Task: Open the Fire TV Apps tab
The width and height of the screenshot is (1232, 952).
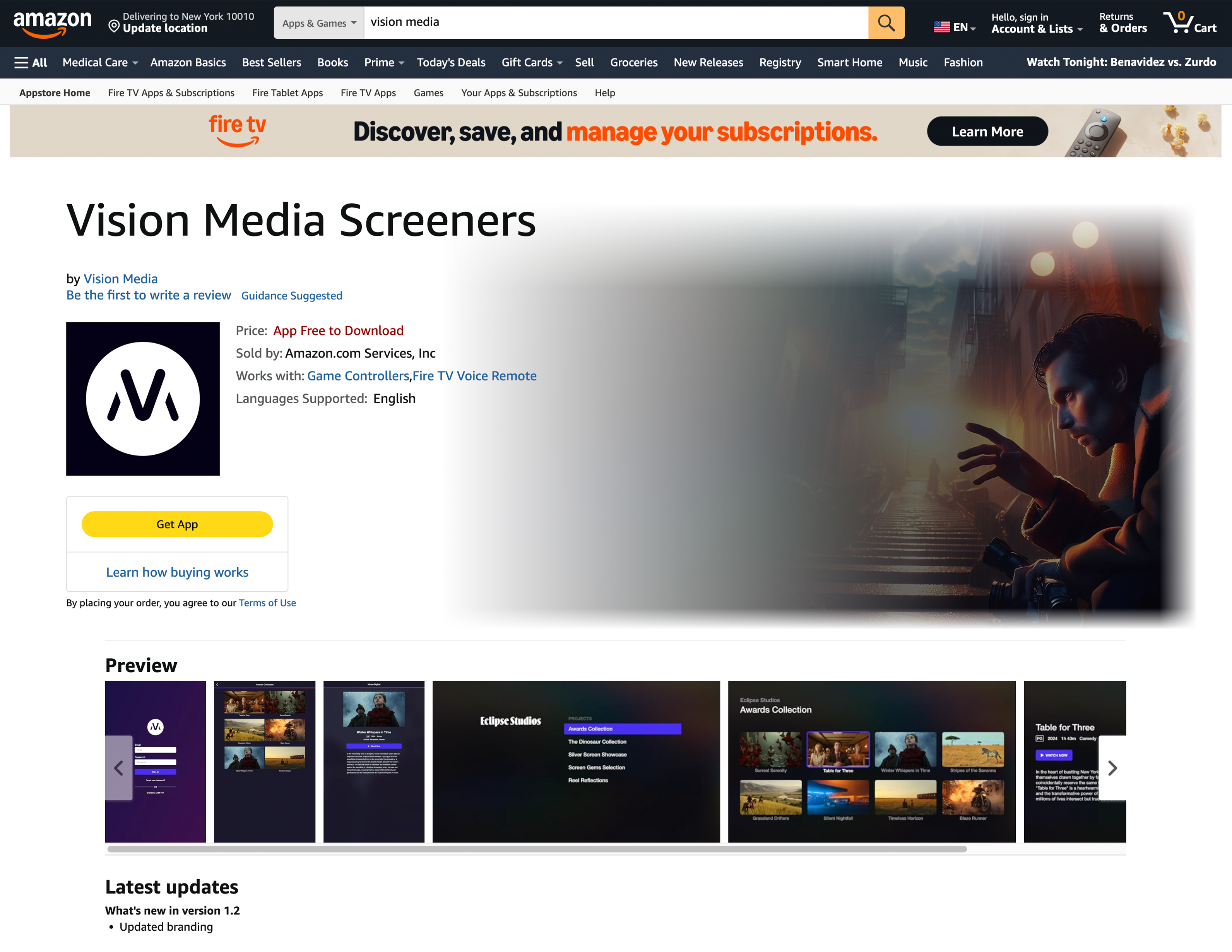Action: coord(368,92)
